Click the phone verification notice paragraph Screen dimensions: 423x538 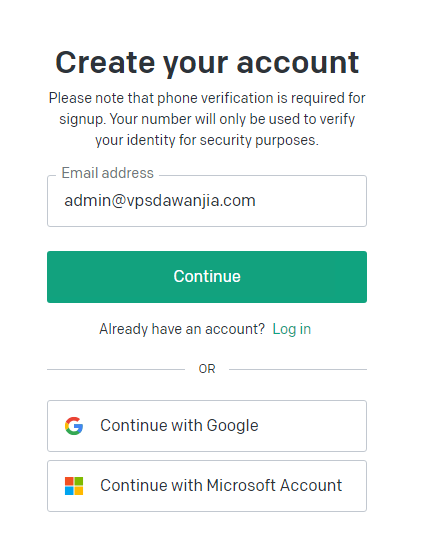point(207,119)
